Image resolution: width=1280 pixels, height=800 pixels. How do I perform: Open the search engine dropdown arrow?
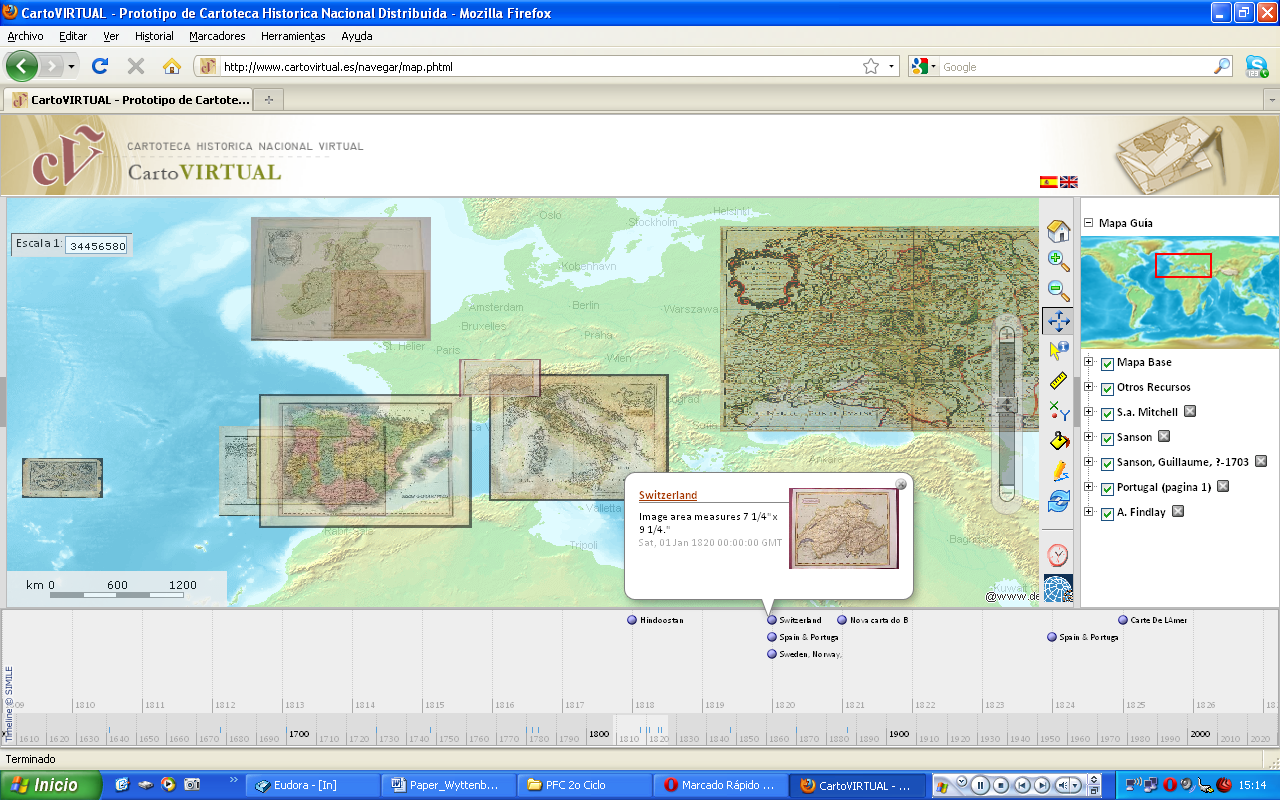pos(934,67)
